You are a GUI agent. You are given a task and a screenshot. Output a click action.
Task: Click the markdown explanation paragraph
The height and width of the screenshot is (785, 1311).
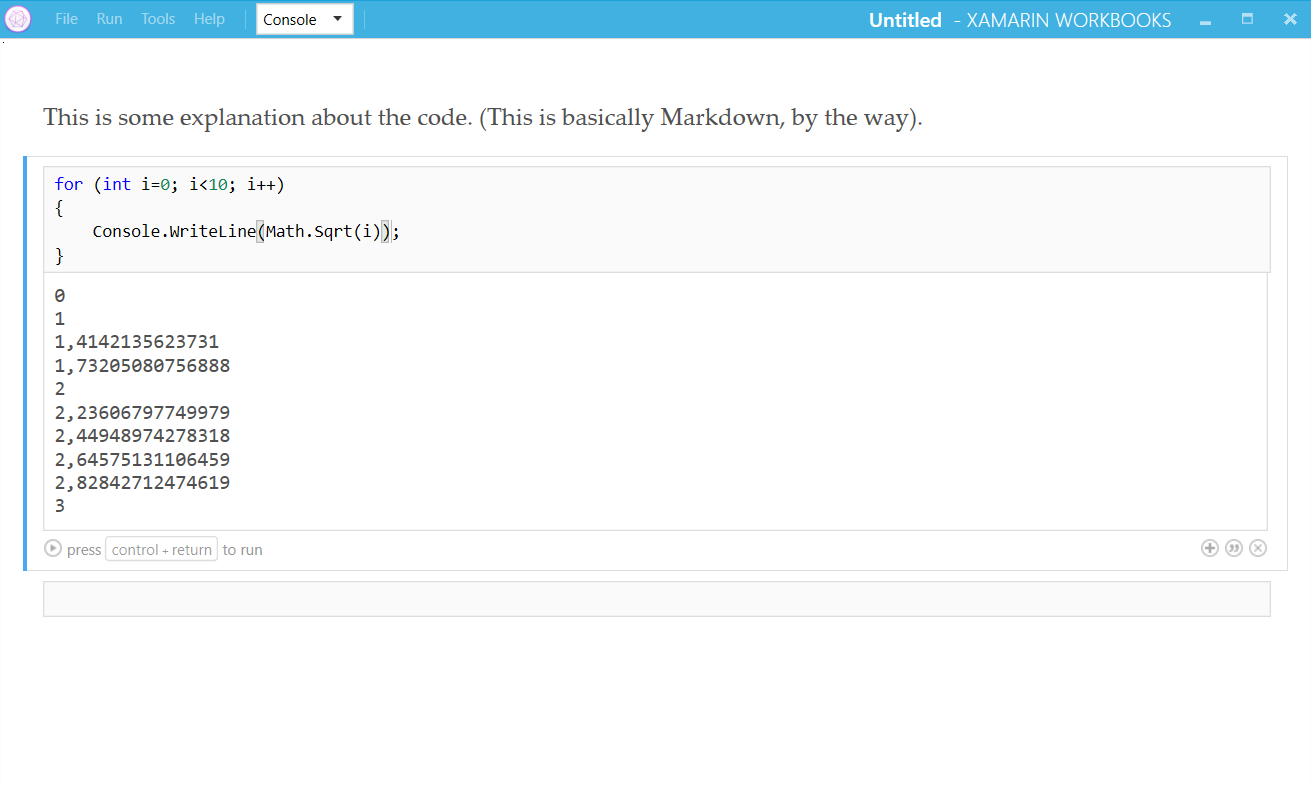(x=483, y=117)
